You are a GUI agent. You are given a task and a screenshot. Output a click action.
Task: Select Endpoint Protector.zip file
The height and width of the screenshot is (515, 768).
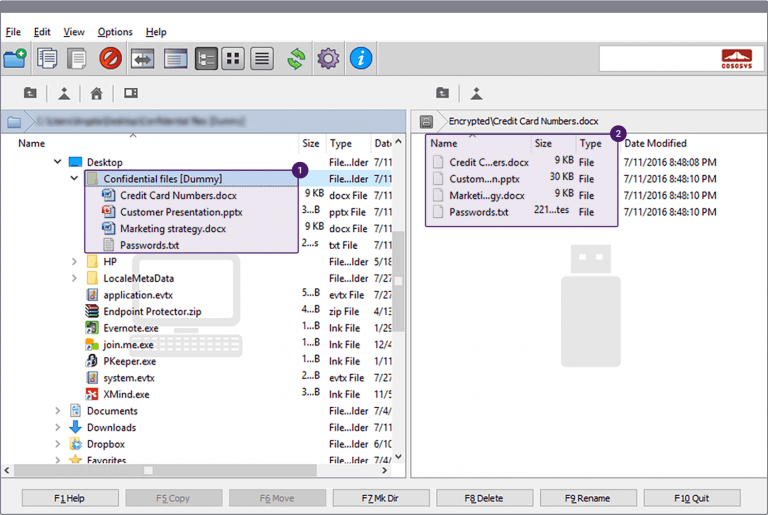point(152,312)
